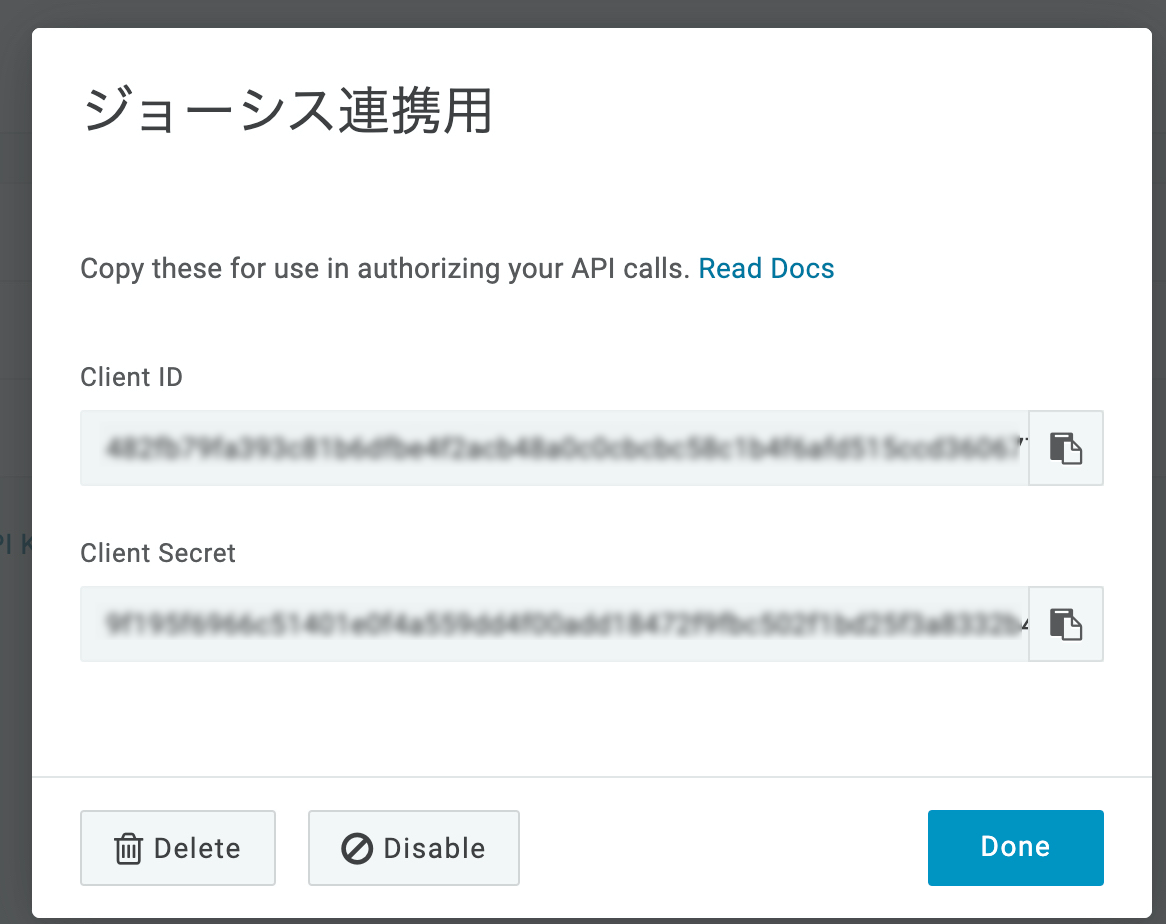Click the dimmed backdrop left of the dialog
The image size is (1166, 924).
[15, 700]
